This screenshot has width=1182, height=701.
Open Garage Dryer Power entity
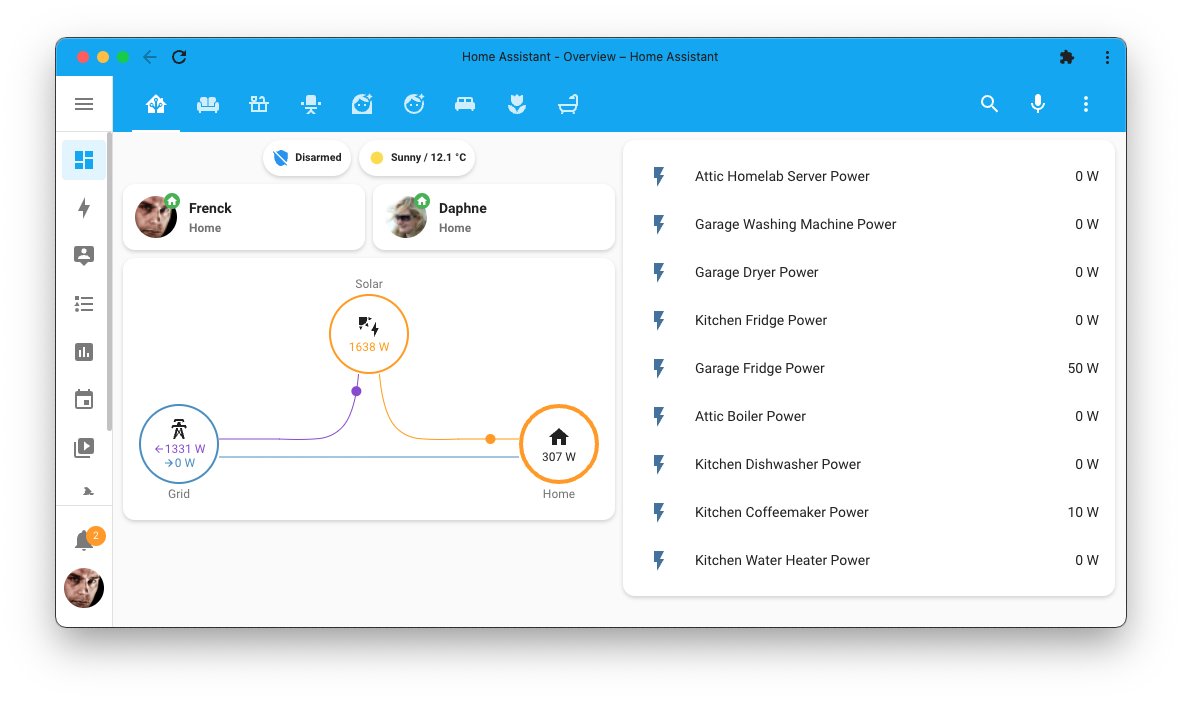(x=868, y=272)
